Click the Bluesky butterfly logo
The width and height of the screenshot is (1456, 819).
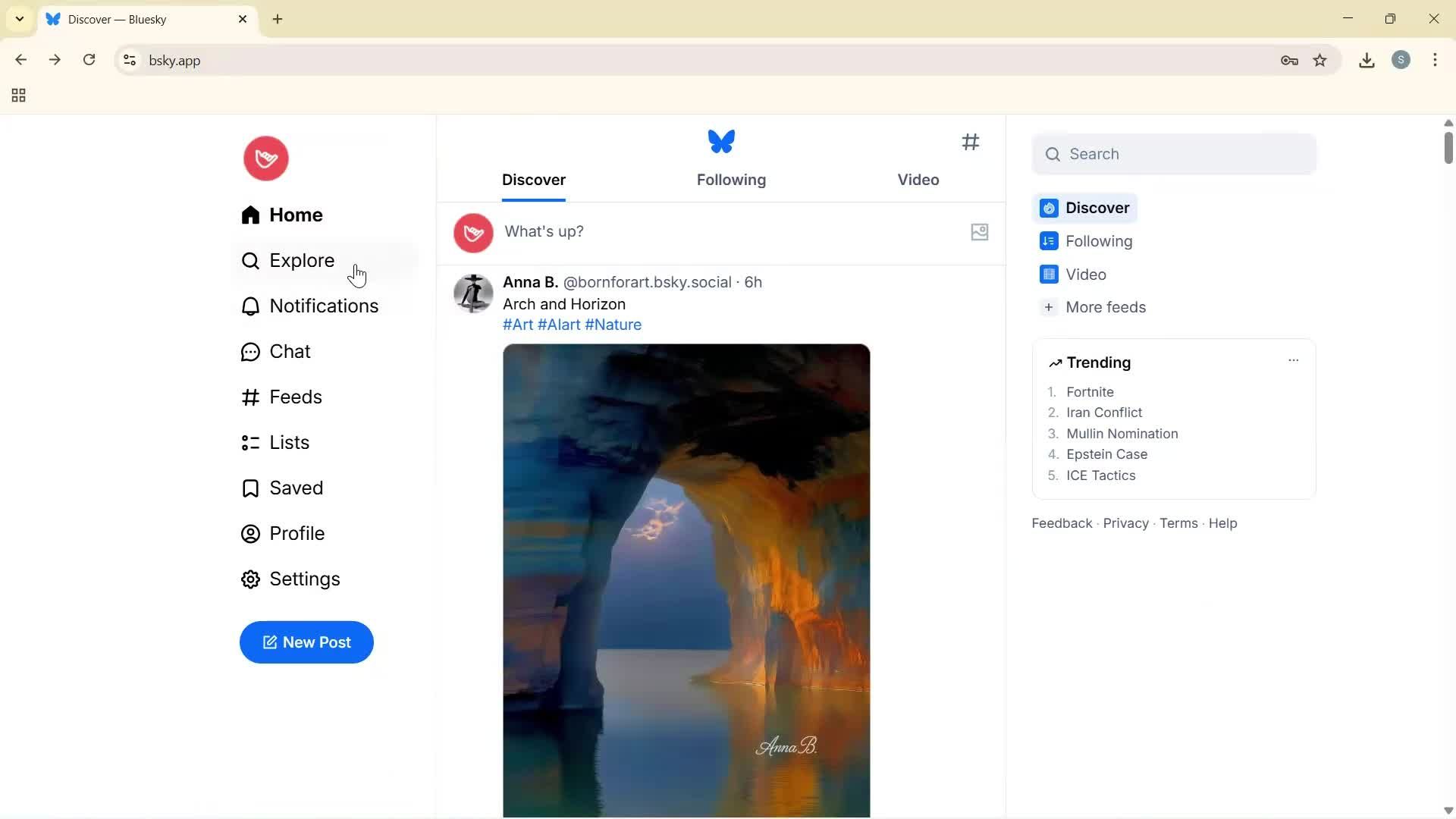[x=720, y=141]
